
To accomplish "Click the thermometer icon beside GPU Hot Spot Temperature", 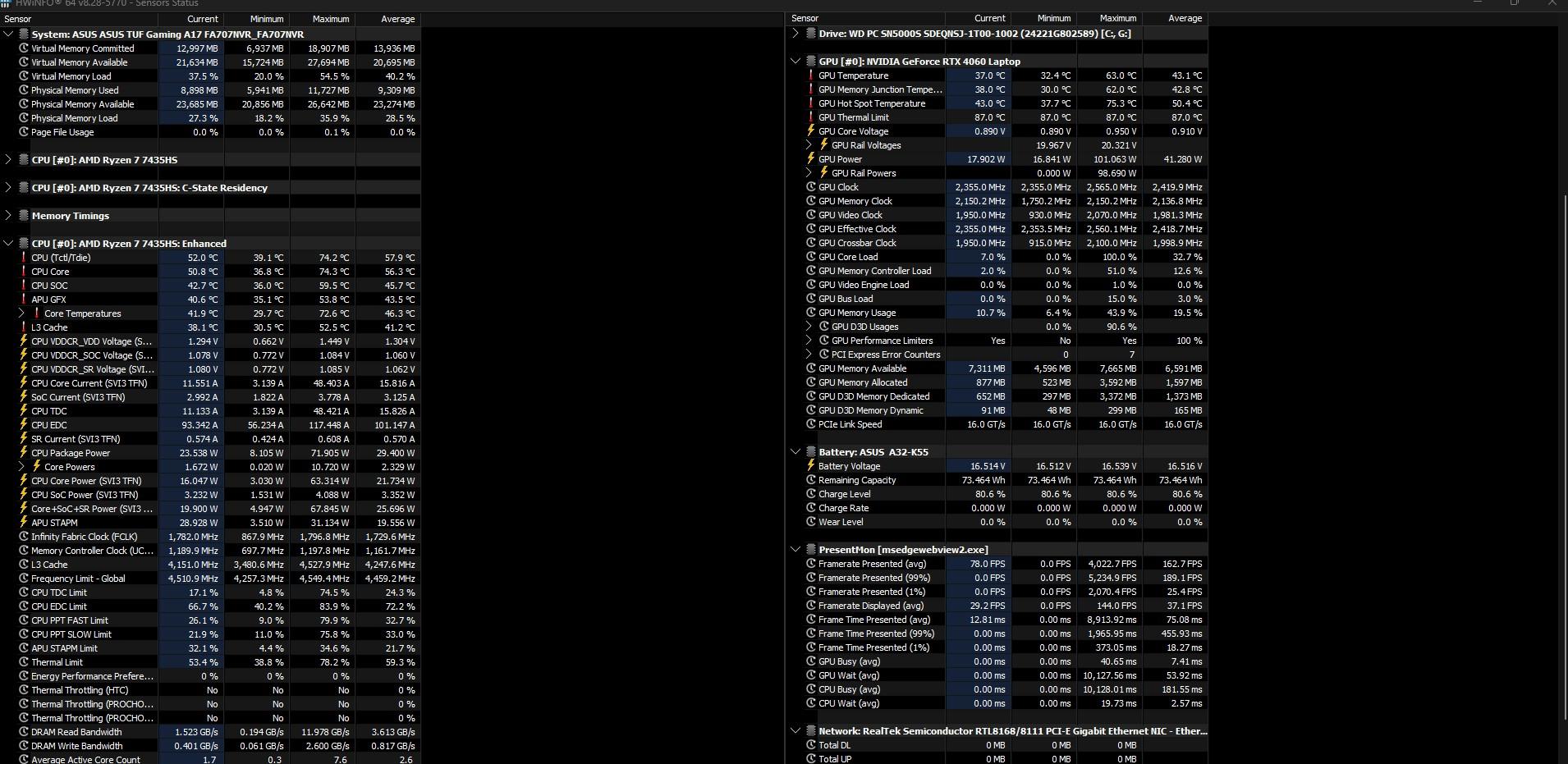I will point(811,103).
